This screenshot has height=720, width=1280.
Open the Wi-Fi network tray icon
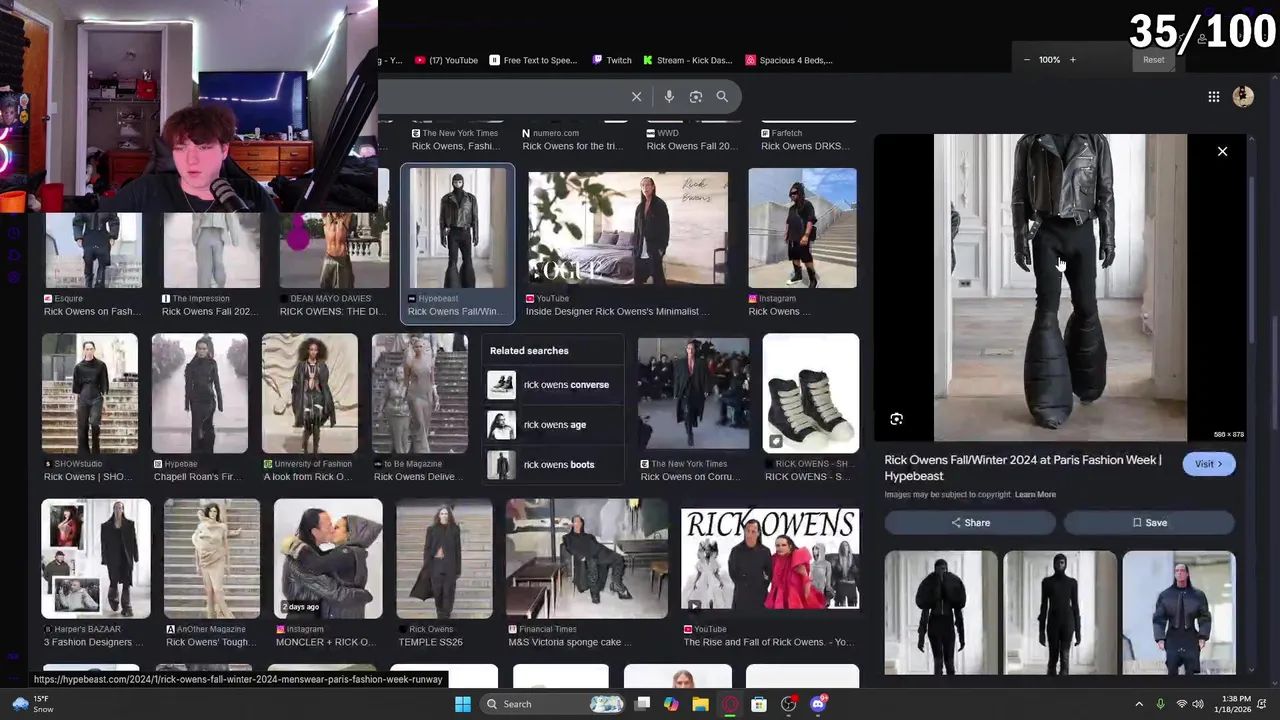[1181, 704]
